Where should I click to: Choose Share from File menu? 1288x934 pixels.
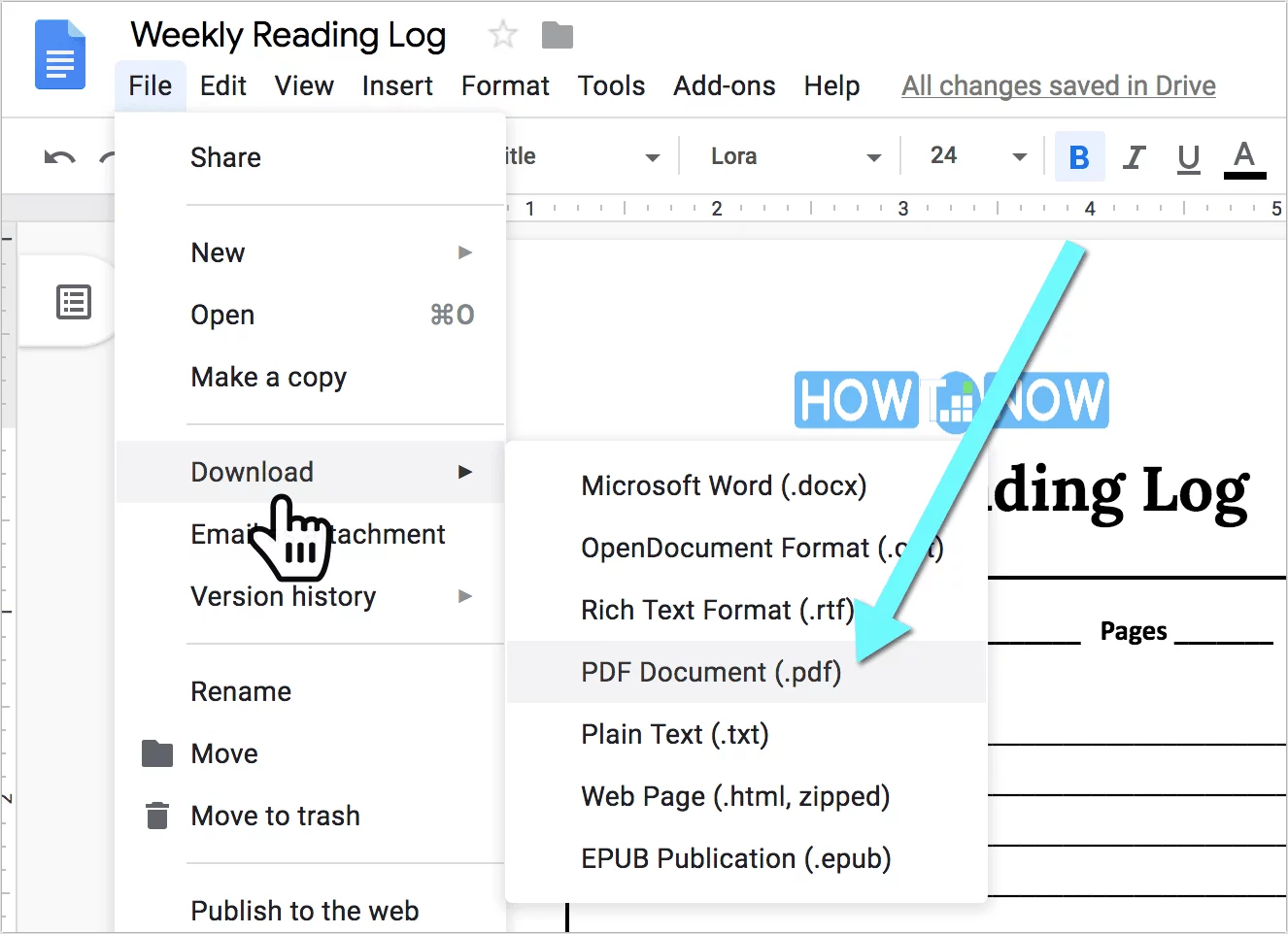[311, 157]
